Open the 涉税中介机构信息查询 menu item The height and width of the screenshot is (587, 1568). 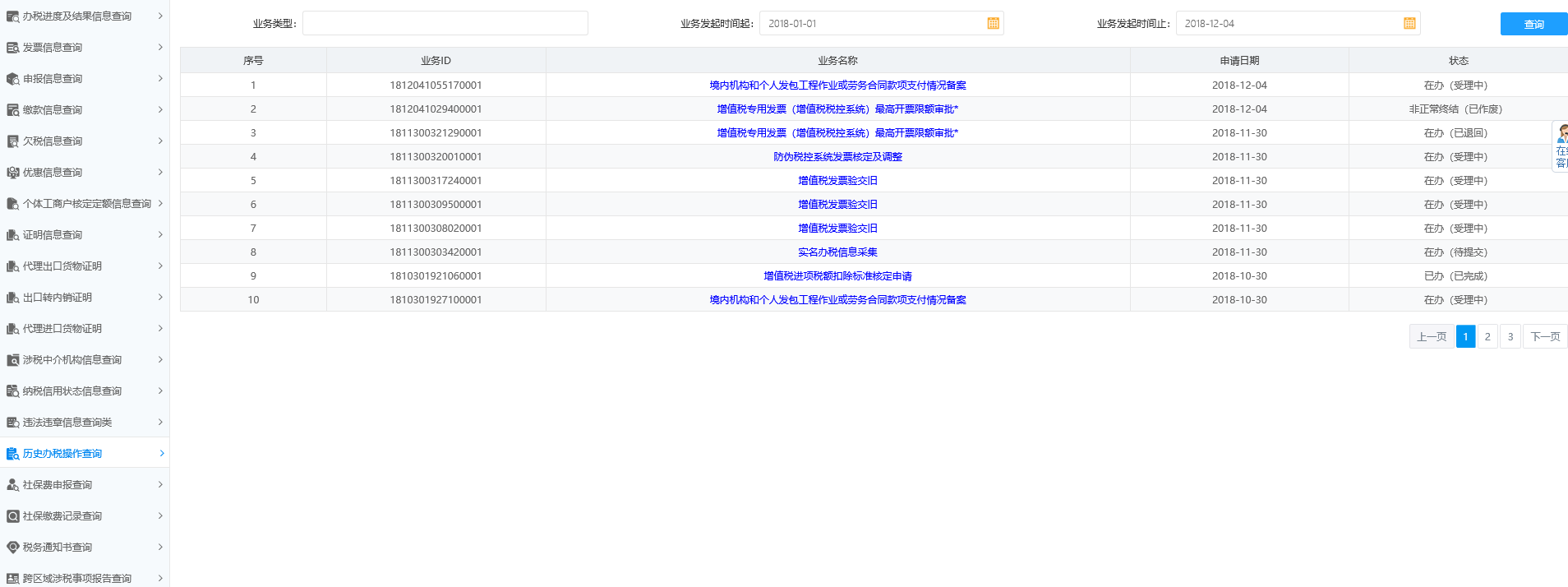point(85,360)
